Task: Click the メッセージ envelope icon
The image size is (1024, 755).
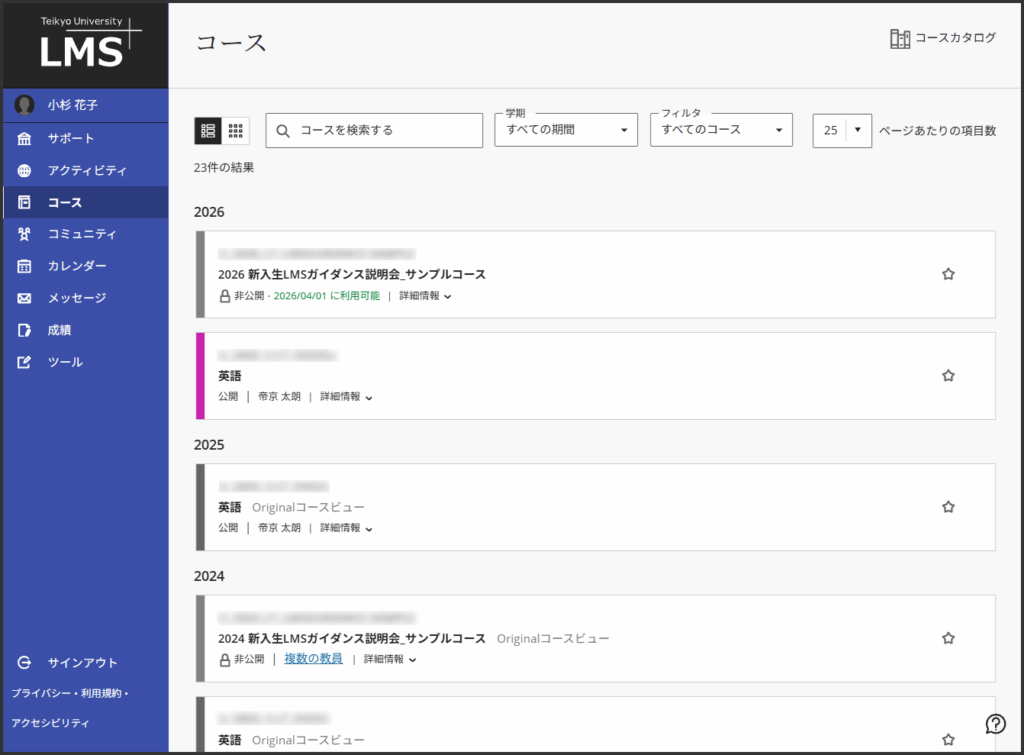Action: 25,298
